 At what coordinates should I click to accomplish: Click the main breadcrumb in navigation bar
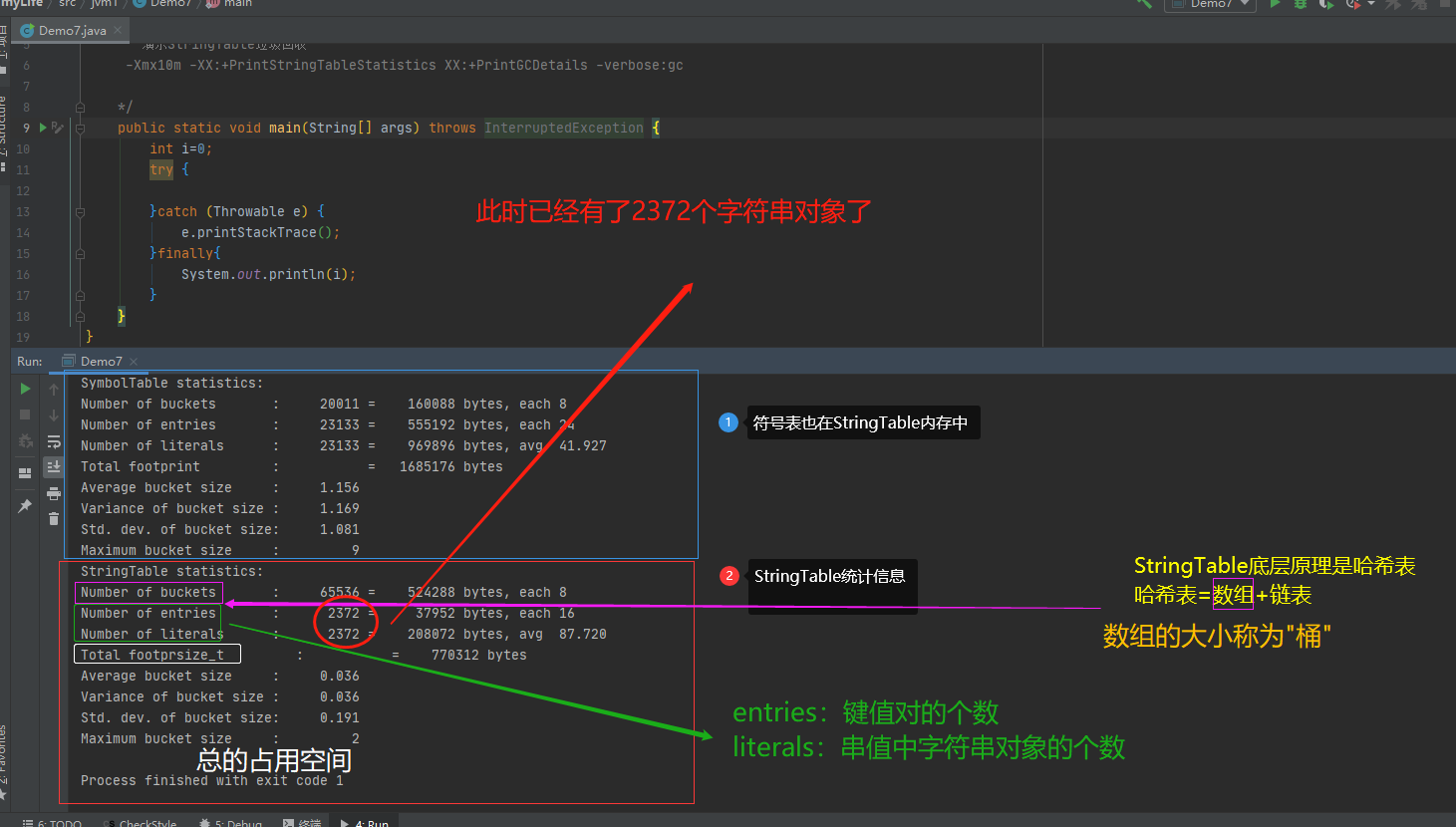click(x=229, y=4)
